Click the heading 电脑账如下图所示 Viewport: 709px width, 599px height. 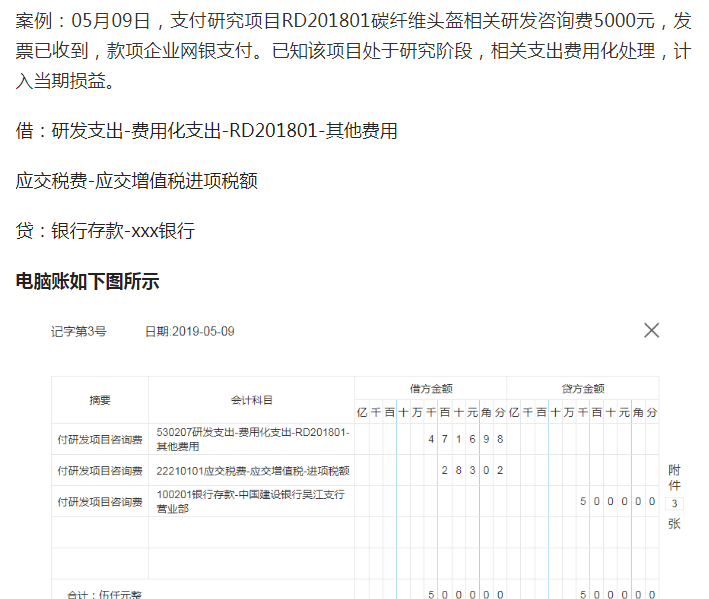[87, 281]
